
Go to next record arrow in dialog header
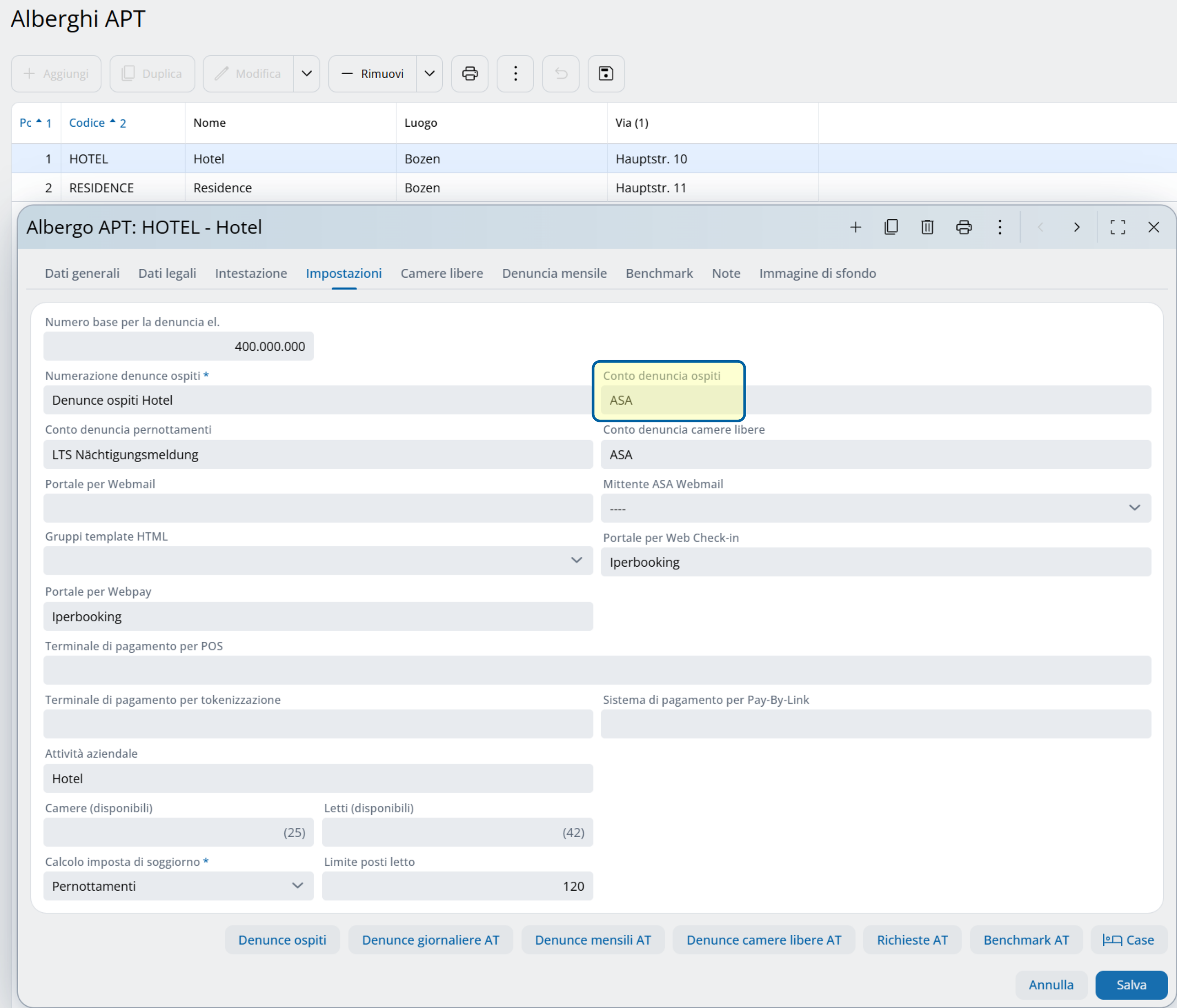coord(1076,227)
